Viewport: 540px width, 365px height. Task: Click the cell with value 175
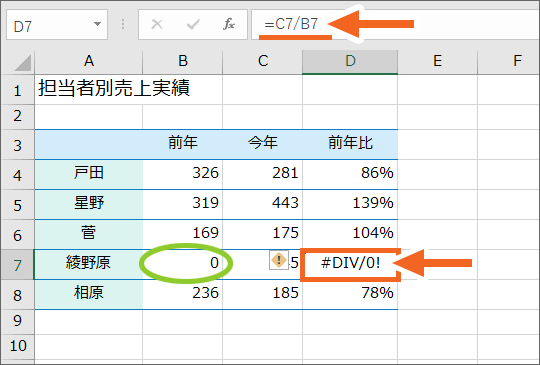[262, 234]
